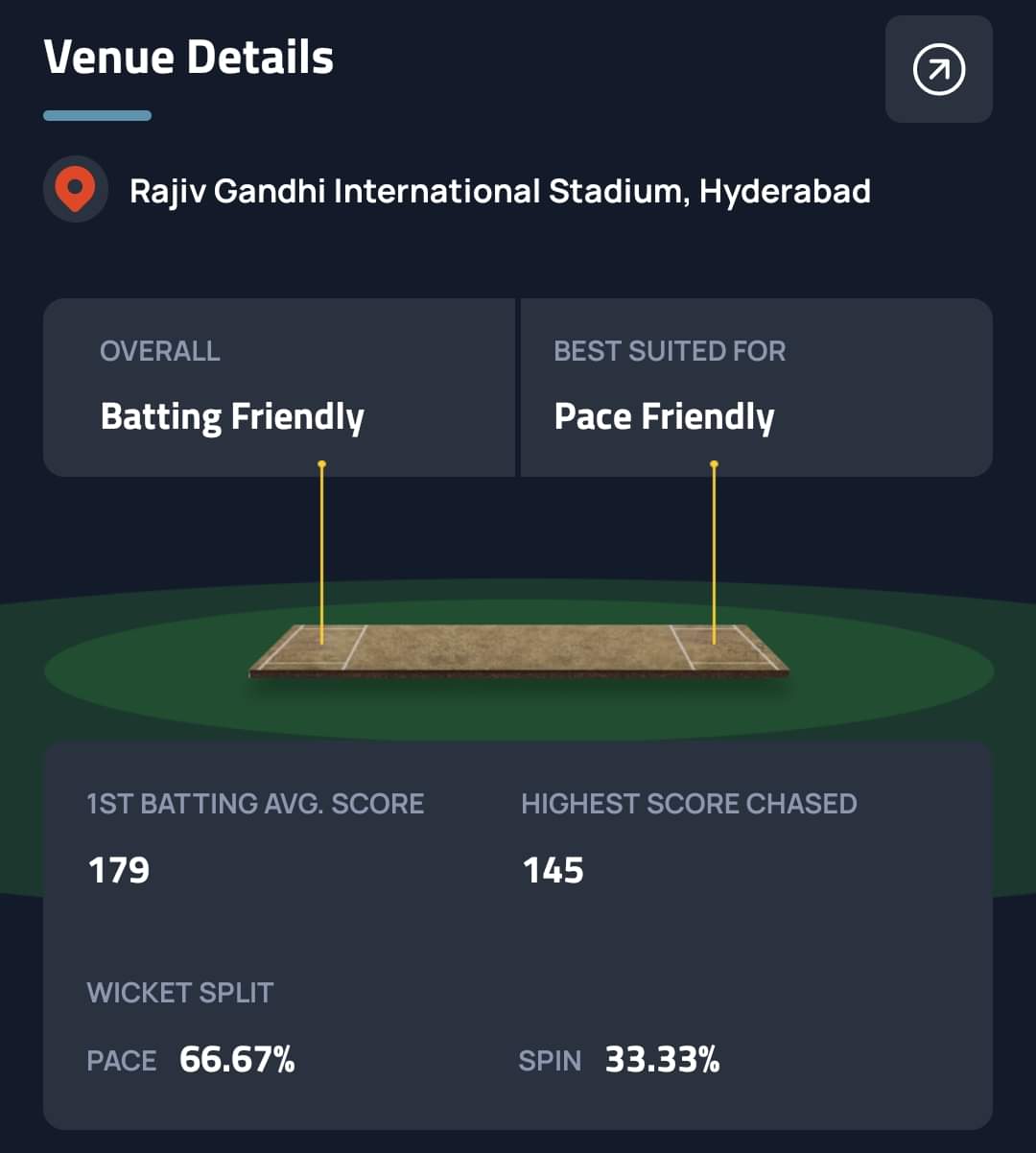The image size is (1036, 1153).
Task: Open venue details with arrow icon
Action: coord(938,69)
